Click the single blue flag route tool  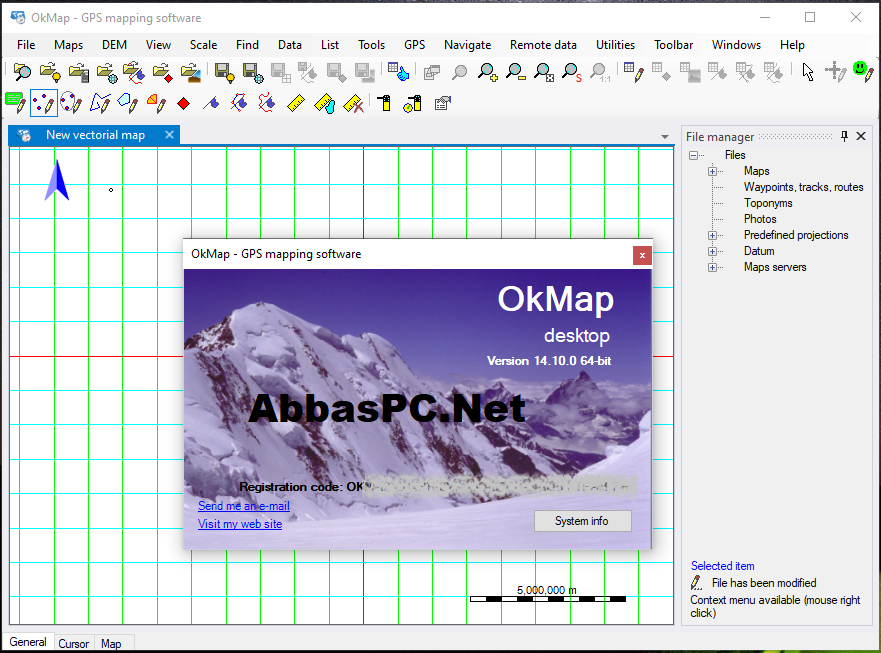tap(211, 103)
